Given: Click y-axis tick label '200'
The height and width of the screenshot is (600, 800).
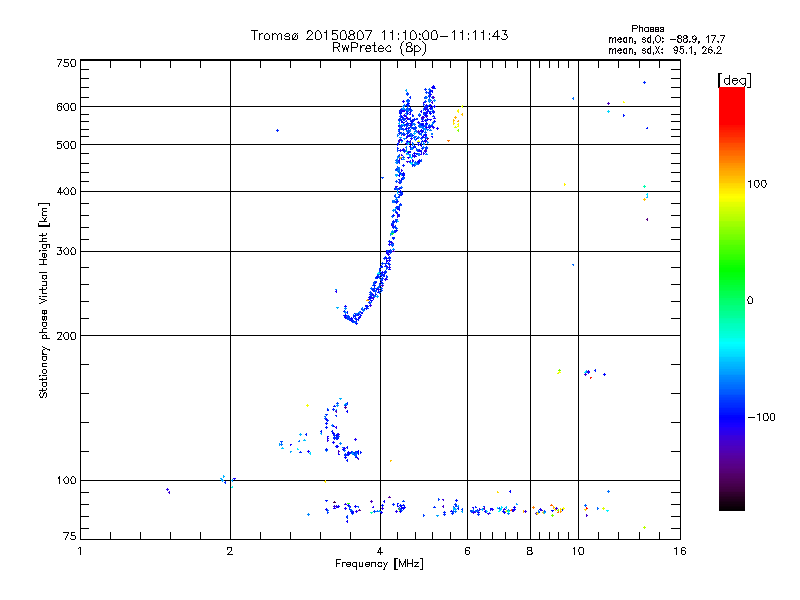Looking at the screenshot, I should click(66, 336).
